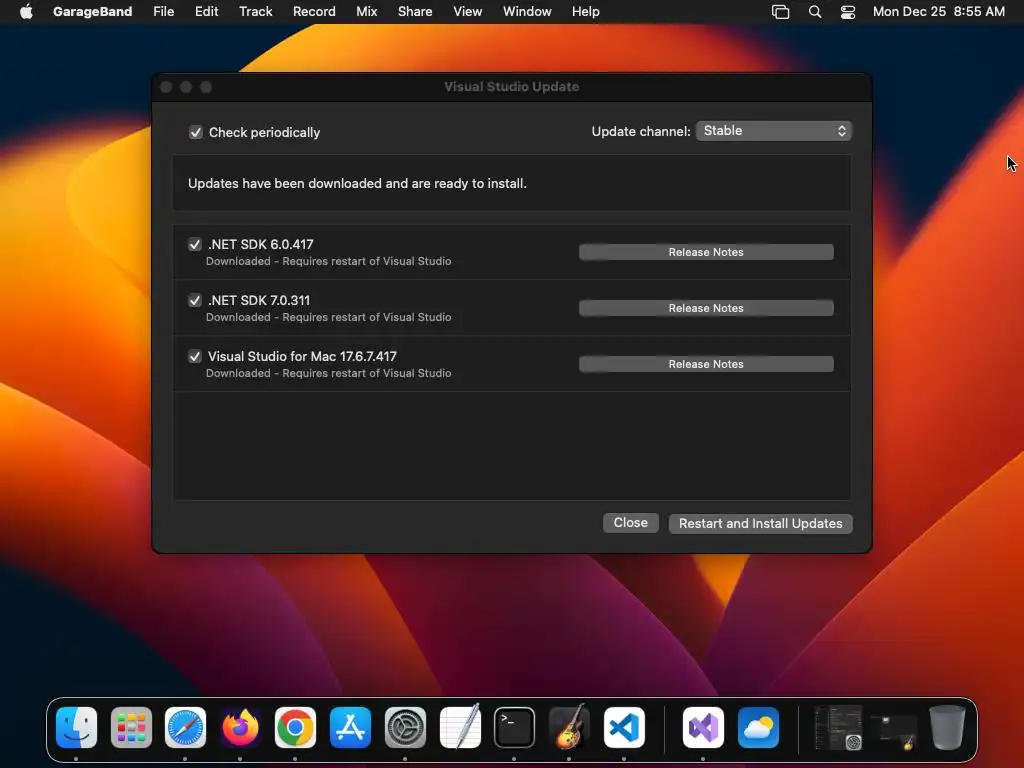Image resolution: width=1024 pixels, height=768 pixels.
Task: Open the Trash in the dock
Action: 947,728
